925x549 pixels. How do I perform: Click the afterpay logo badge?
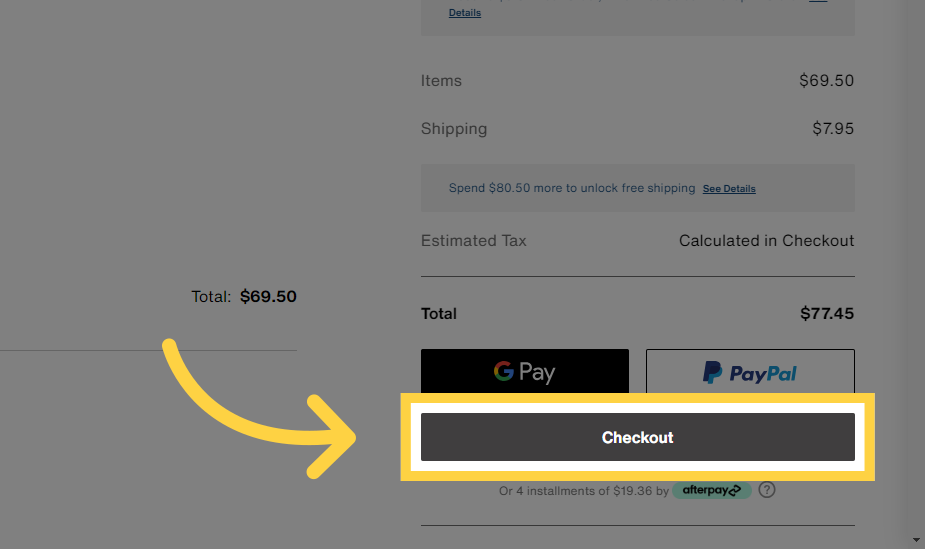pyautogui.click(x=711, y=490)
